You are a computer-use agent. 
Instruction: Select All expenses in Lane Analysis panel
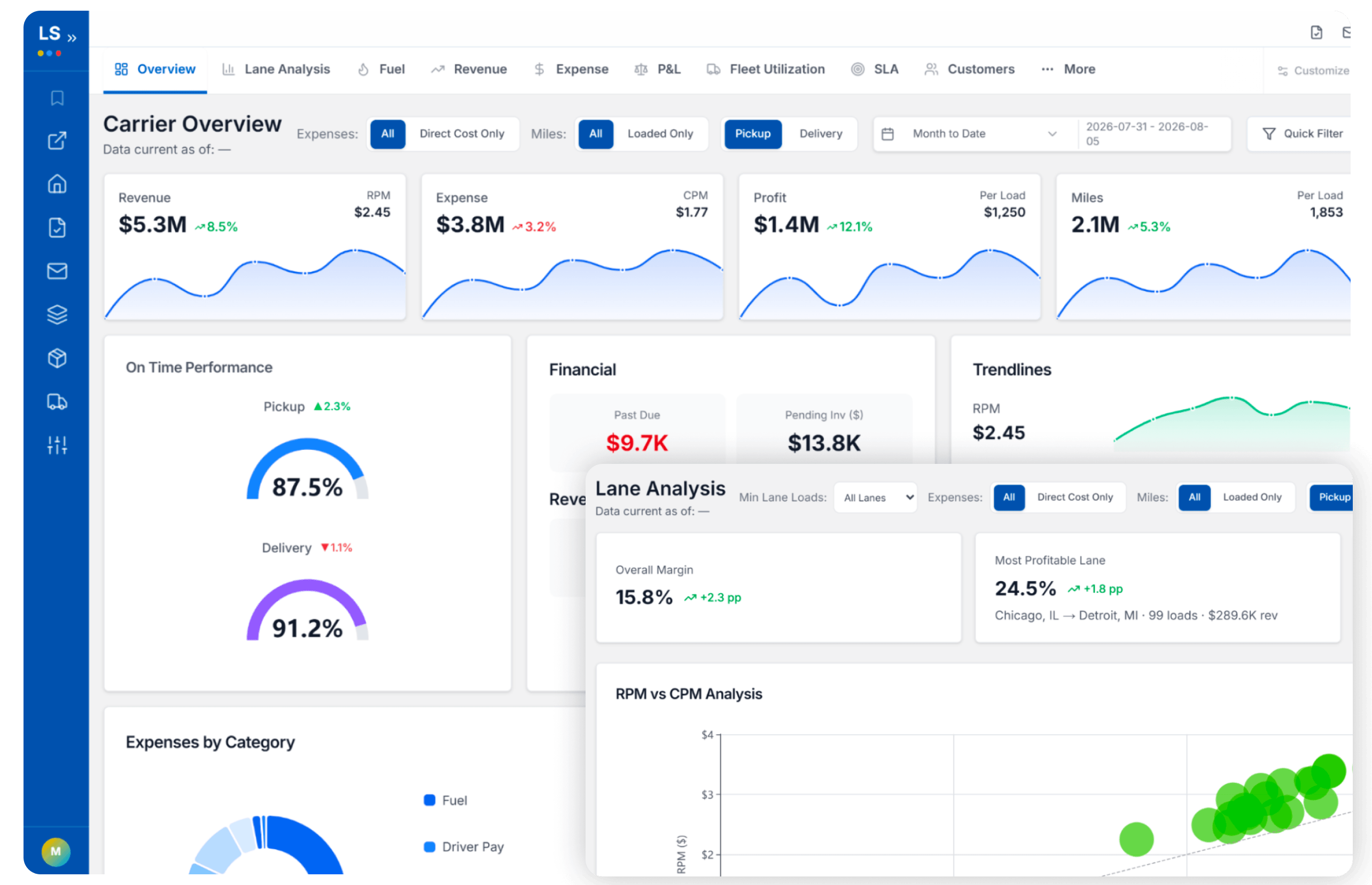[1009, 497]
